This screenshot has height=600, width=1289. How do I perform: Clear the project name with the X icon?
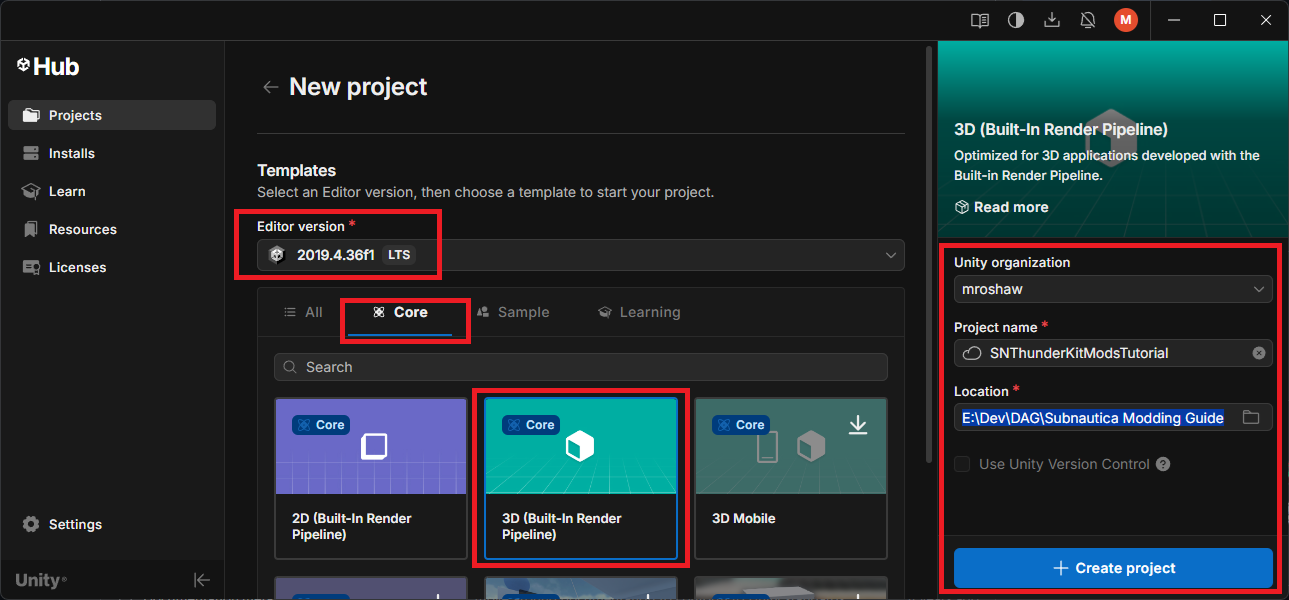pyautogui.click(x=1259, y=353)
